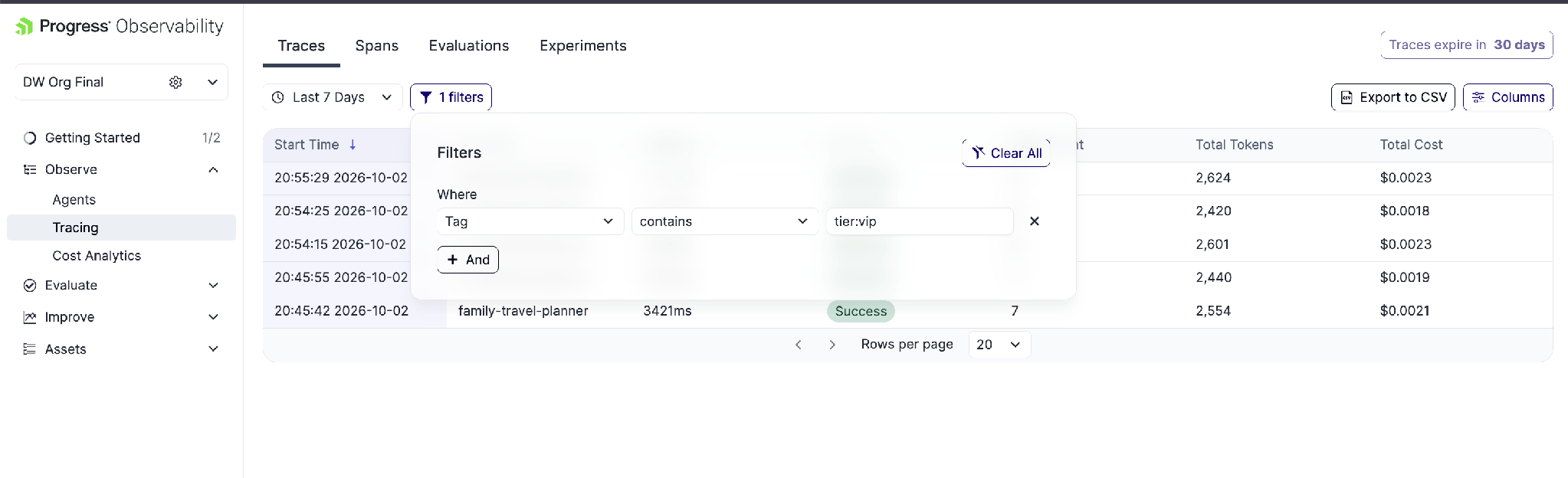1568x478 pixels.
Task: Open the Rows per page 20 dropdown
Action: coord(999,345)
